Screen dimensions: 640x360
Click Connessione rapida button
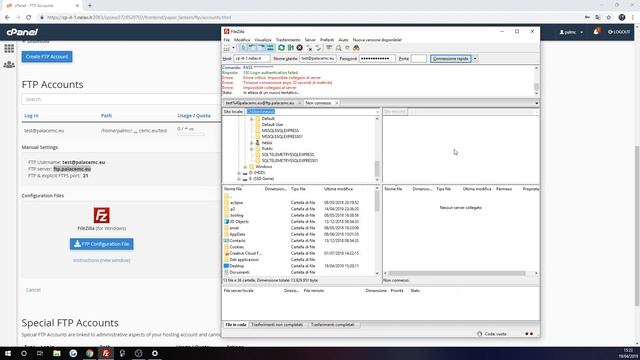[x=451, y=59]
